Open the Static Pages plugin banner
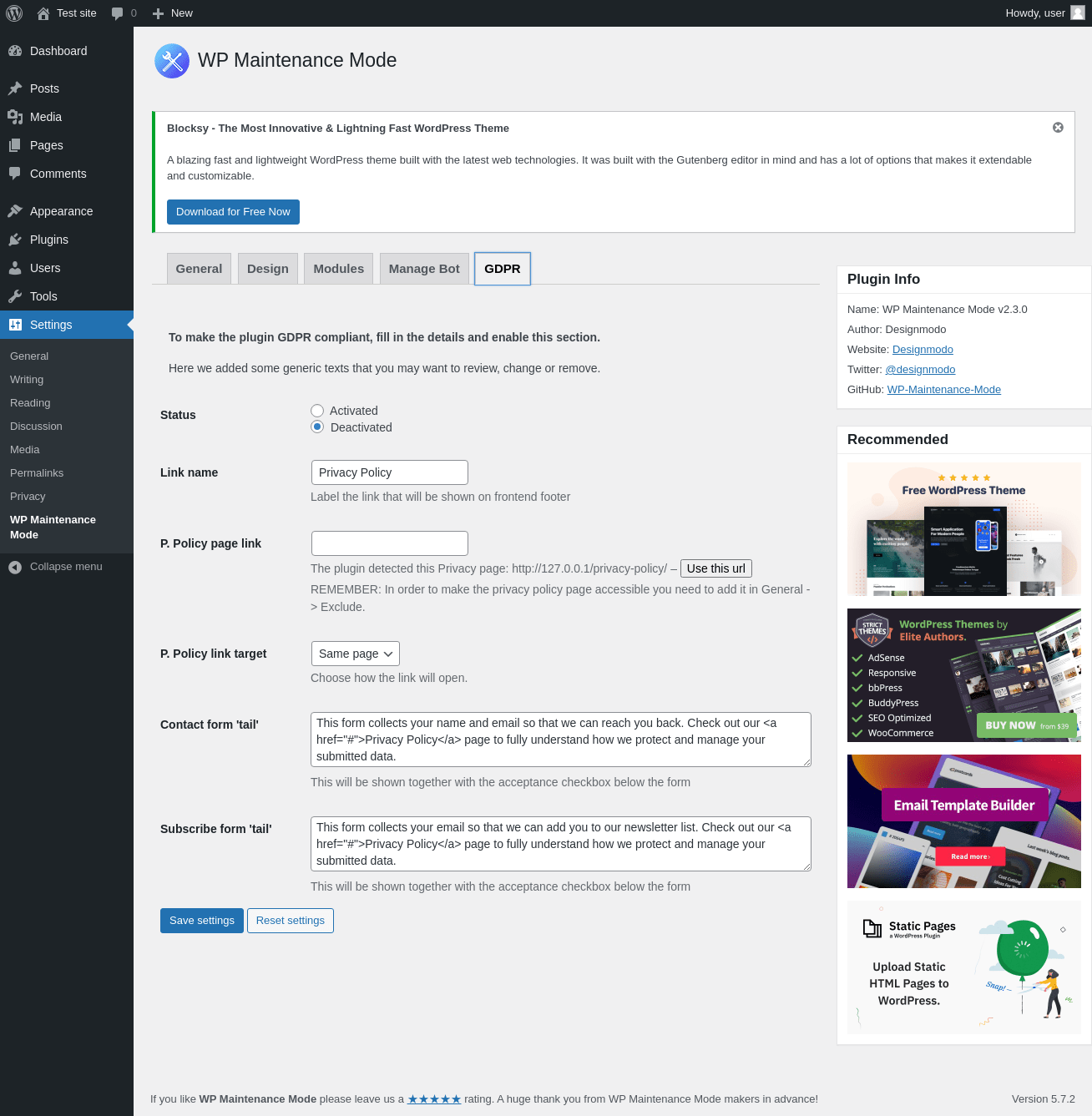Viewport: 1092px width, 1116px height. click(x=964, y=967)
